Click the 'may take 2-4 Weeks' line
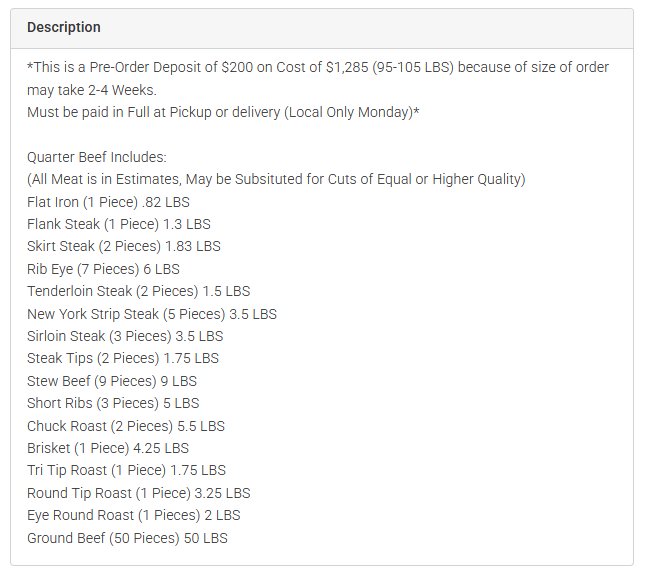 pos(92,90)
